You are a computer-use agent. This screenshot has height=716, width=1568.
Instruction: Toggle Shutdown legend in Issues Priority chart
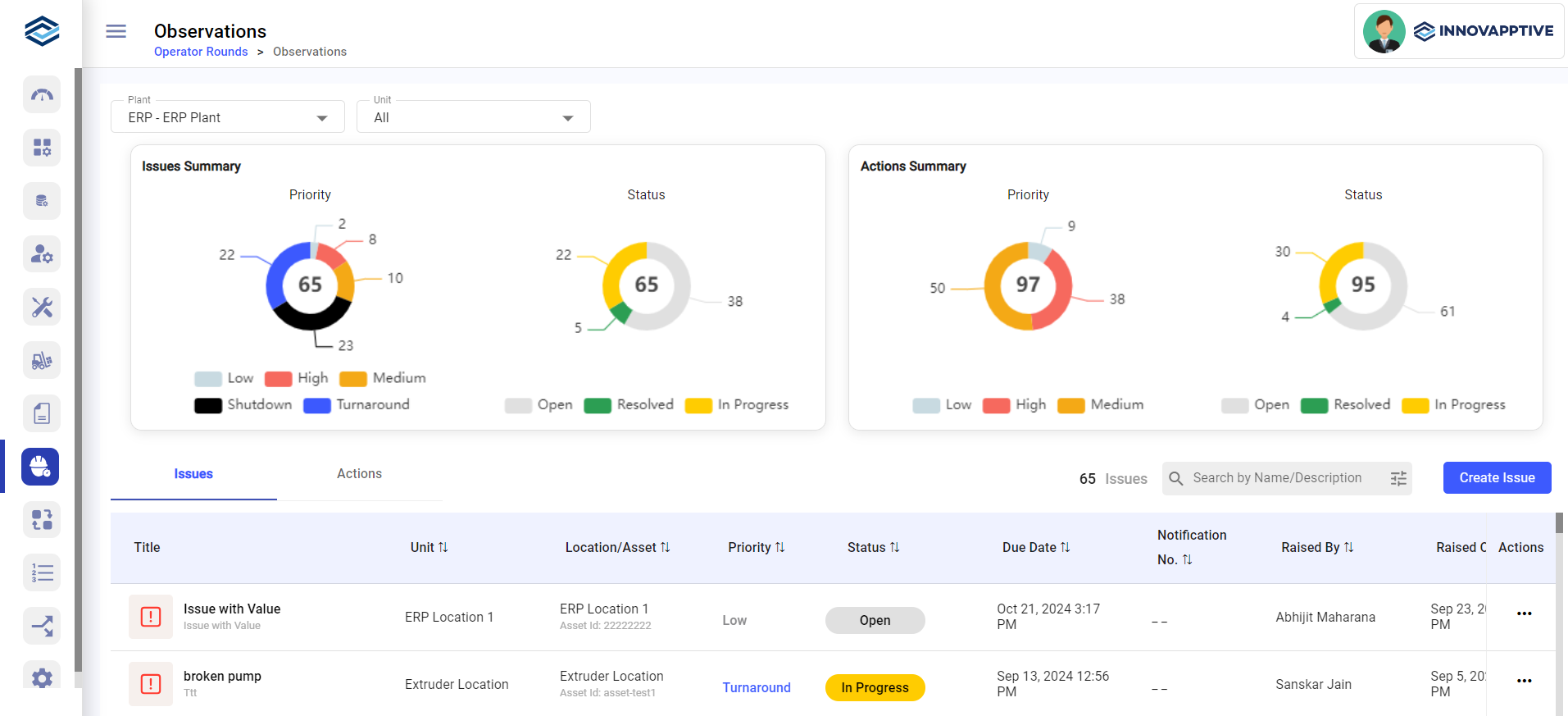243,405
